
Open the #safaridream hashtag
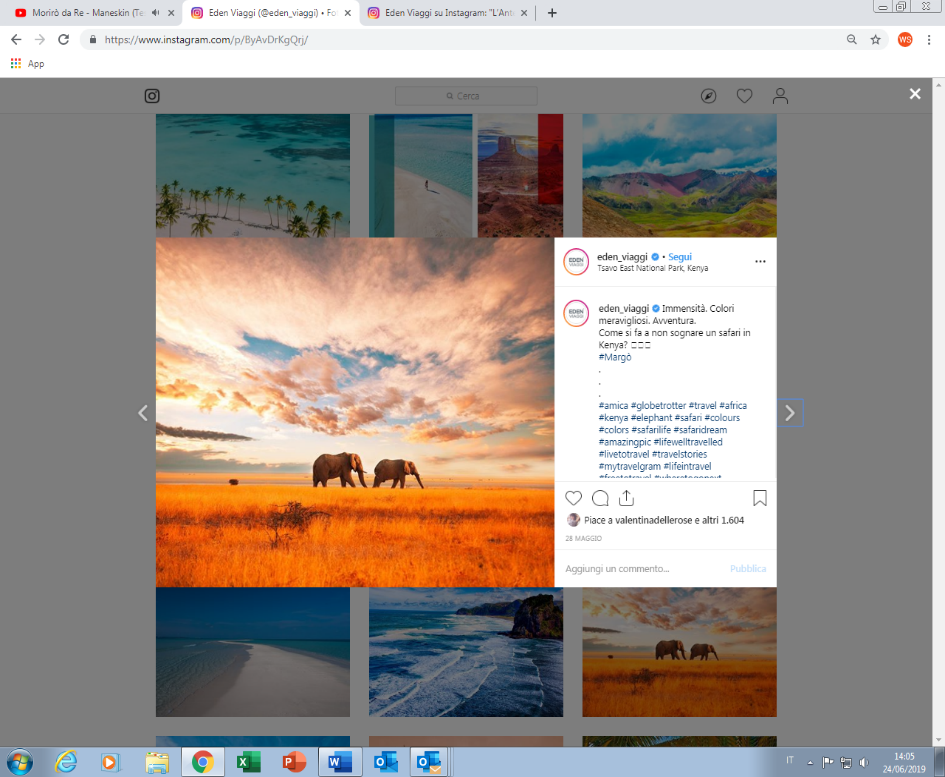point(700,430)
